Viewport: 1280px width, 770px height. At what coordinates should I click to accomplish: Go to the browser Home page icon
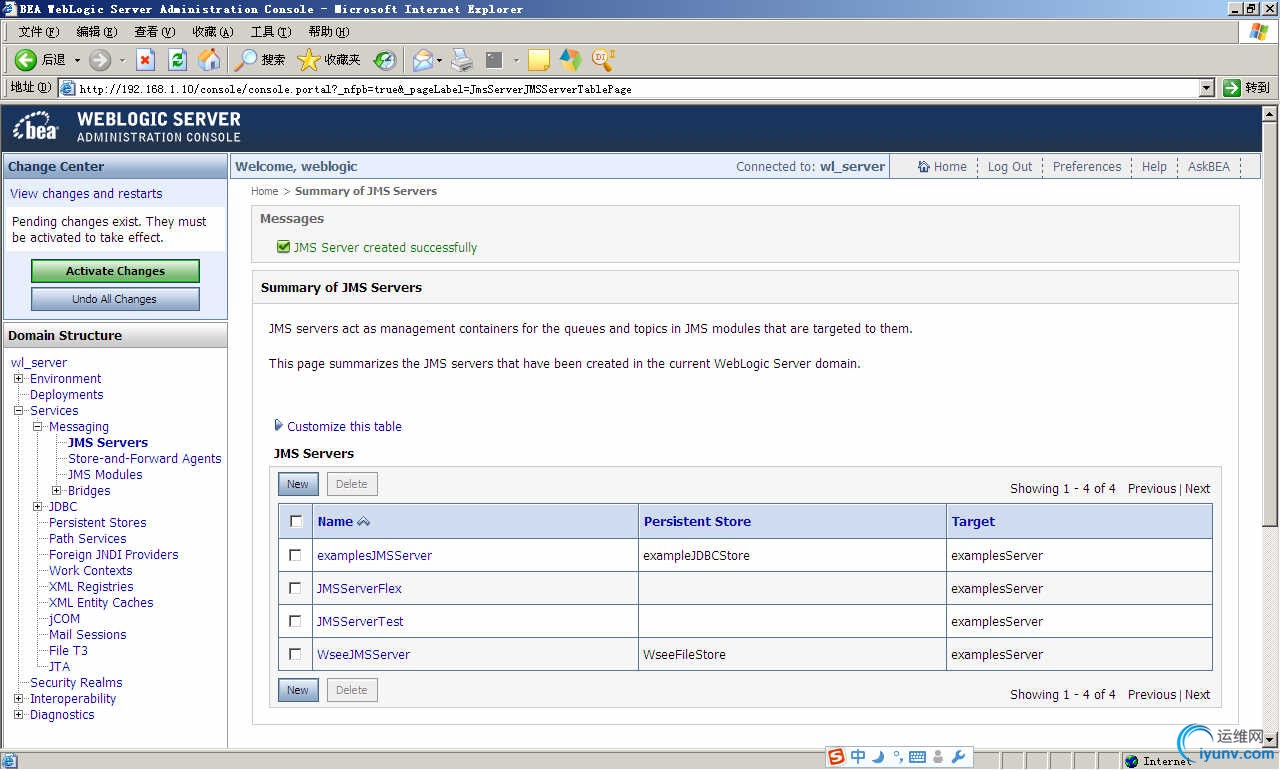click(209, 60)
